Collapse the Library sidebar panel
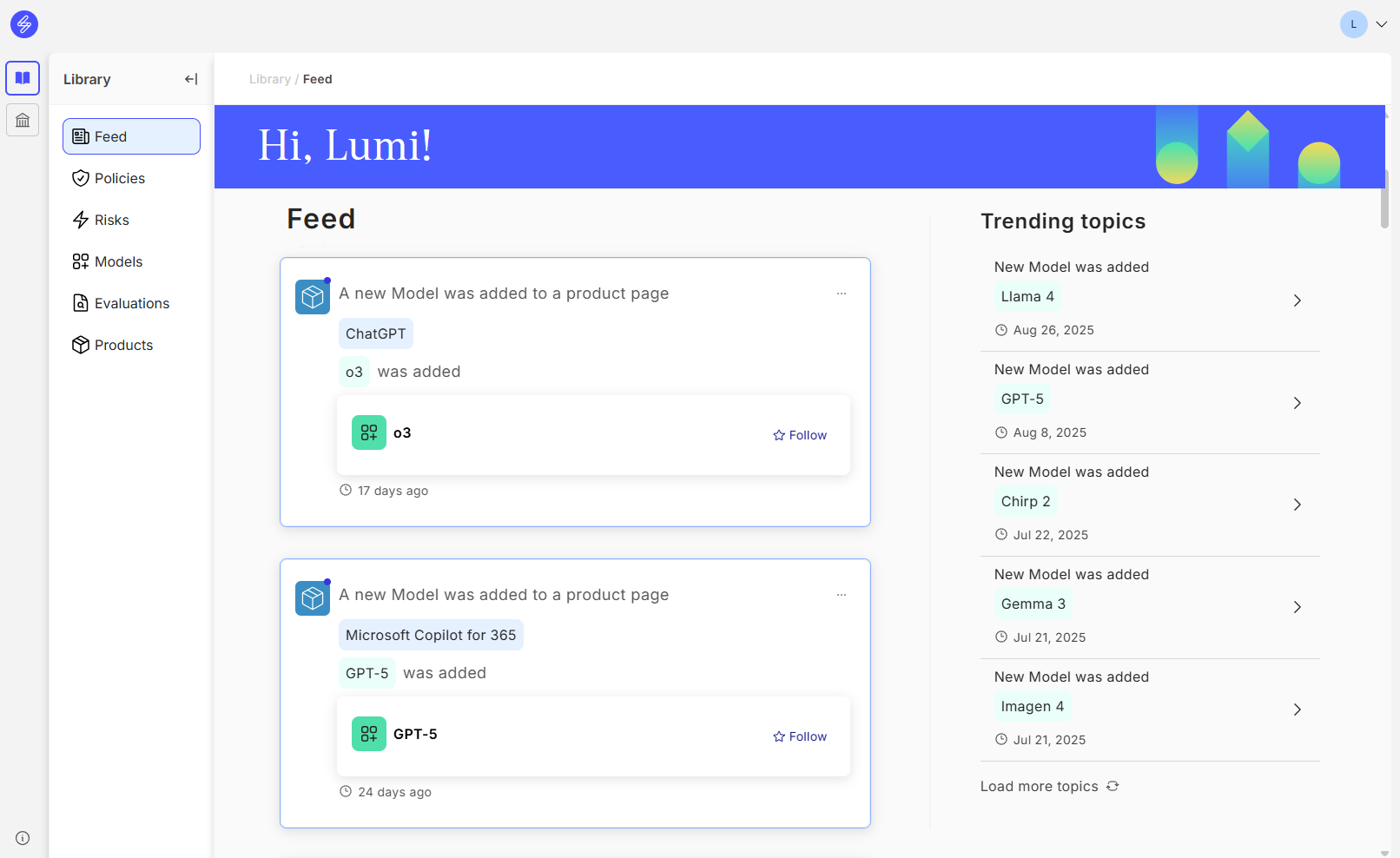This screenshot has height=858, width=1400. (x=191, y=79)
